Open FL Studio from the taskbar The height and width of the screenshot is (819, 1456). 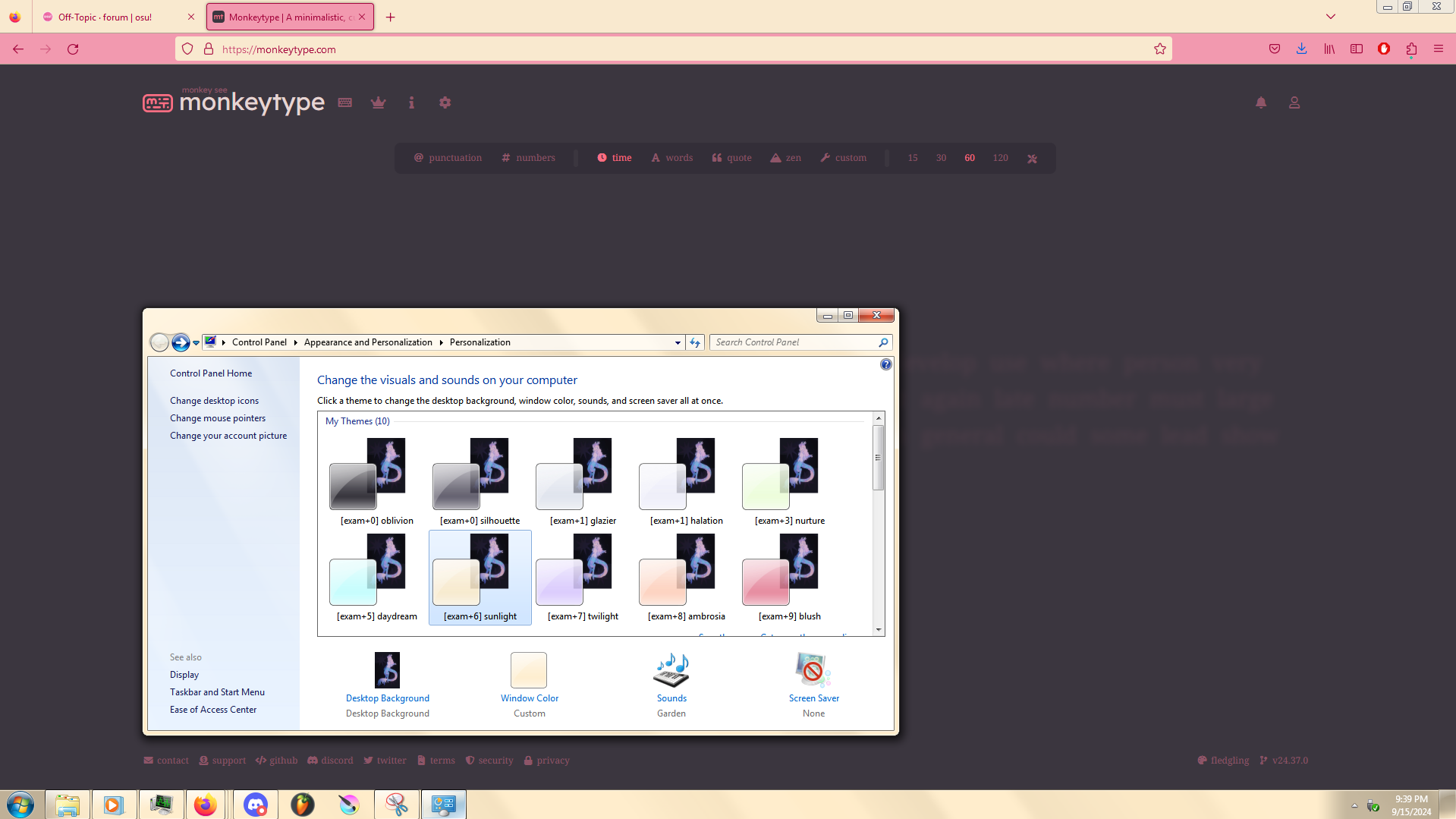[302, 805]
